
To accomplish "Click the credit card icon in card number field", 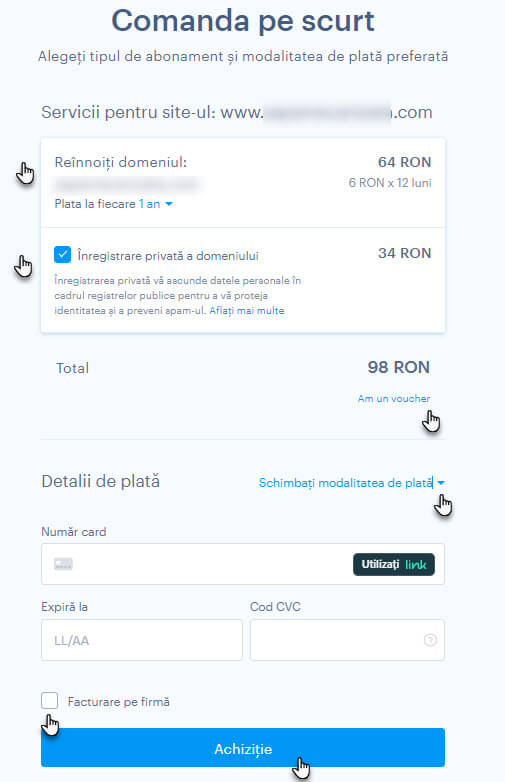I will 63,564.
